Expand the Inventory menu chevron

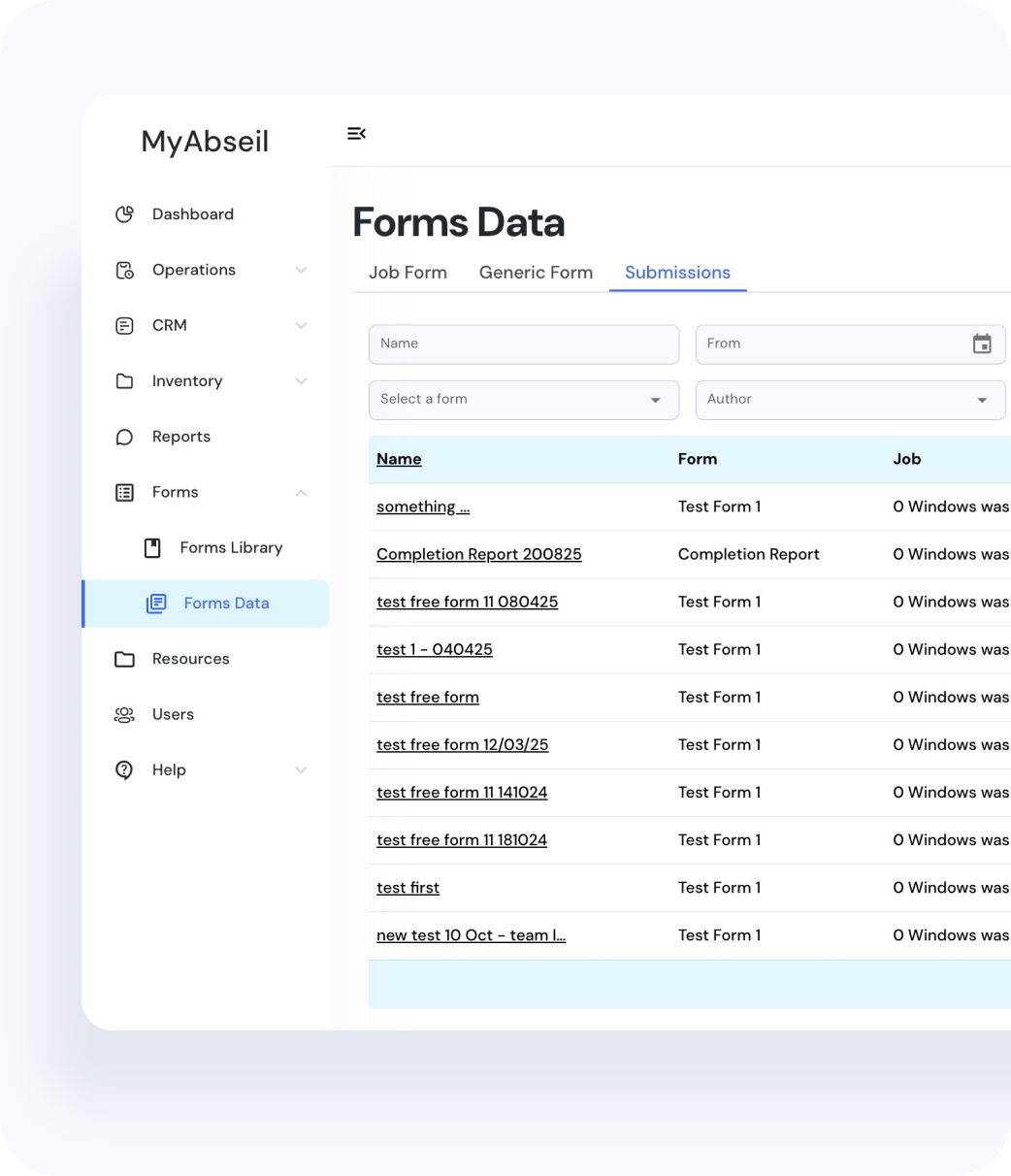point(301,381)
